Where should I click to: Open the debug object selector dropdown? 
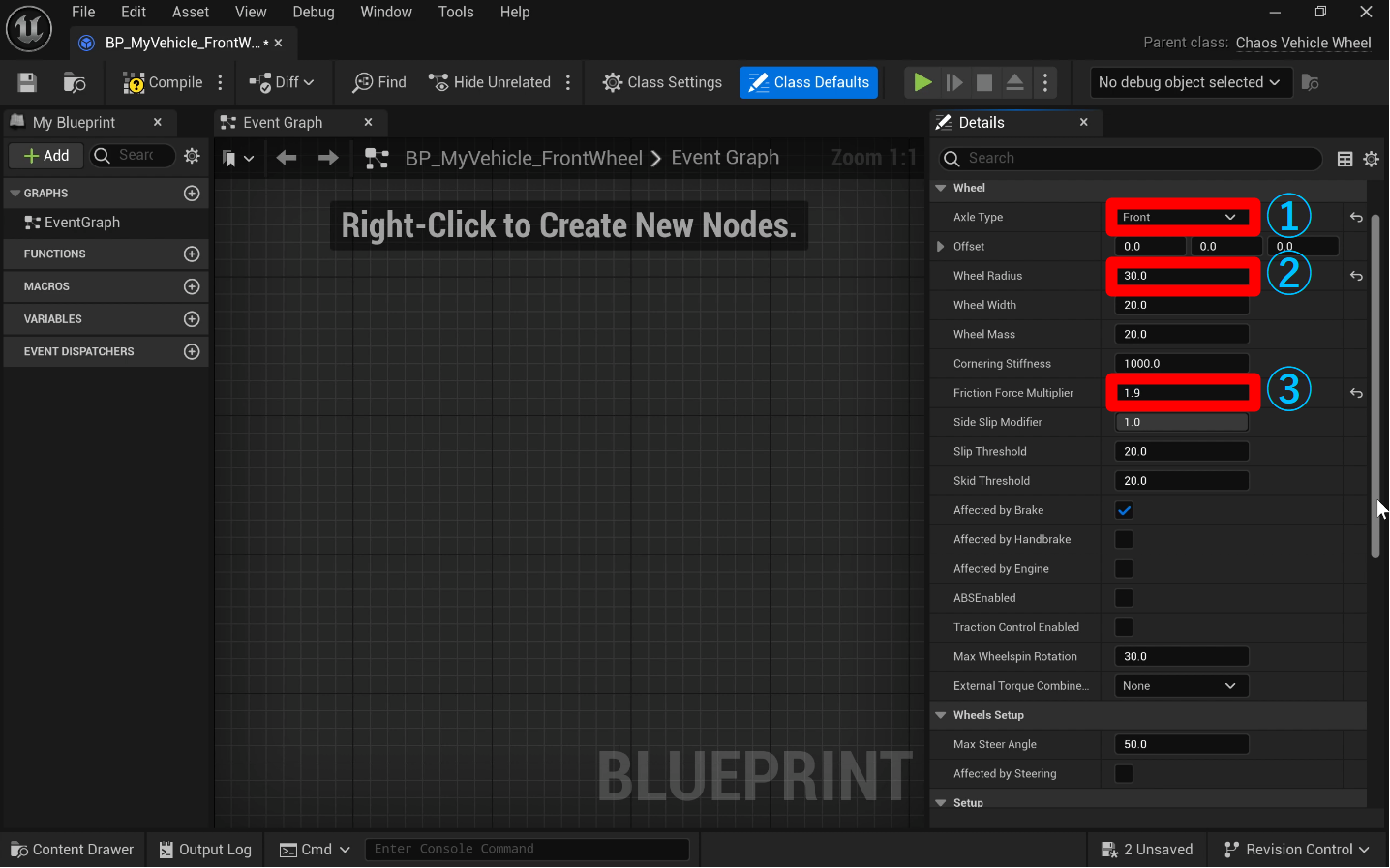tap(1189, 82)
